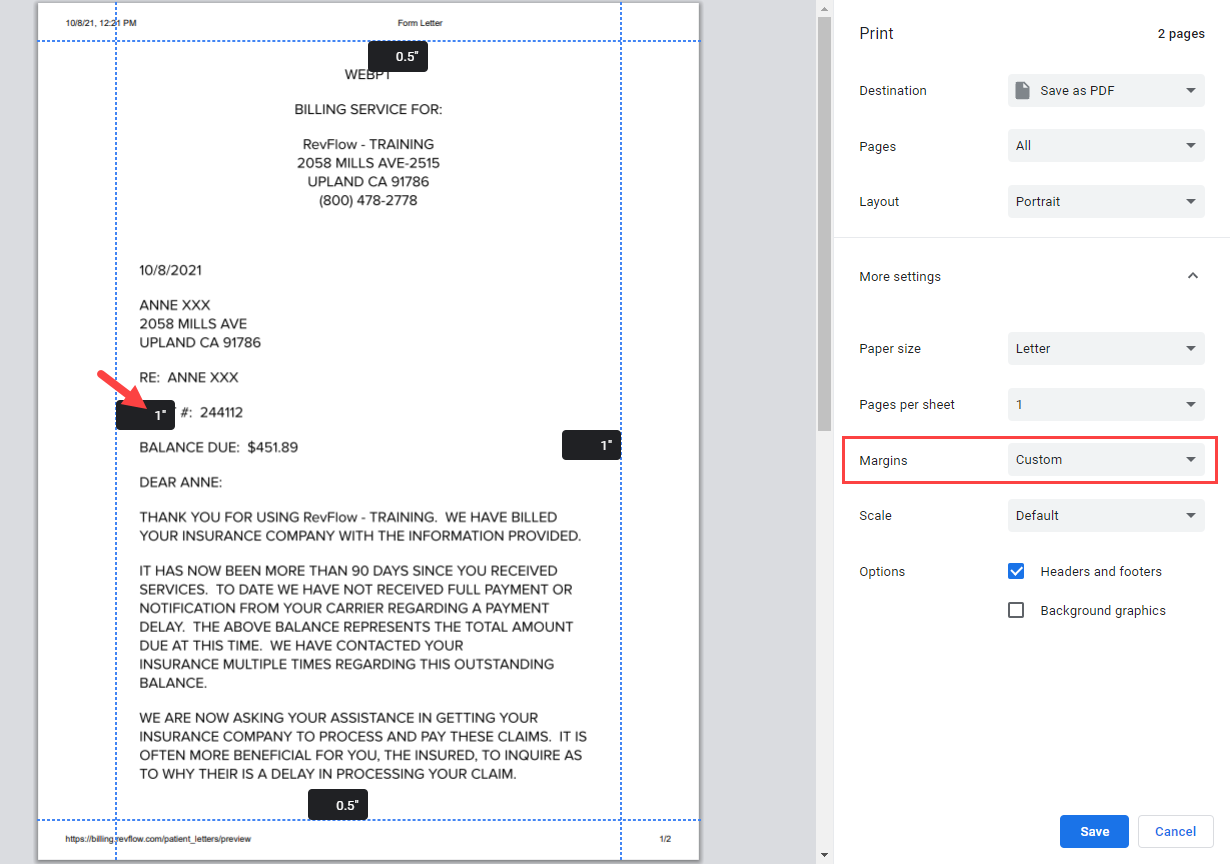1230x864 pixels.
Task: Click the "WEBPT" heading in preview
Action: [368, 75]
